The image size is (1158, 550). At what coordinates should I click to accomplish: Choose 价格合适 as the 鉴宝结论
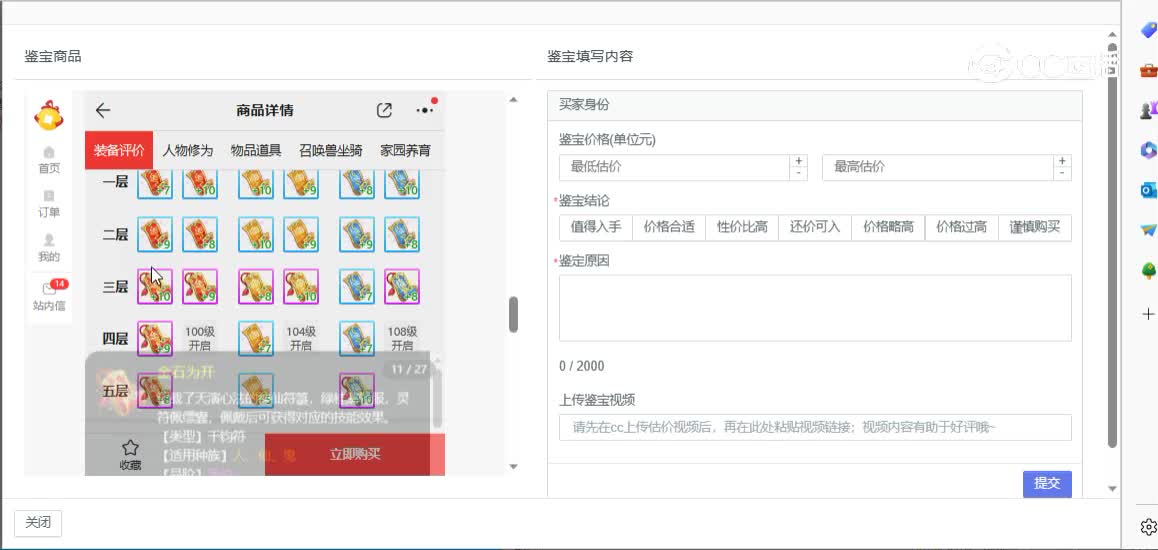pos(669,227)
